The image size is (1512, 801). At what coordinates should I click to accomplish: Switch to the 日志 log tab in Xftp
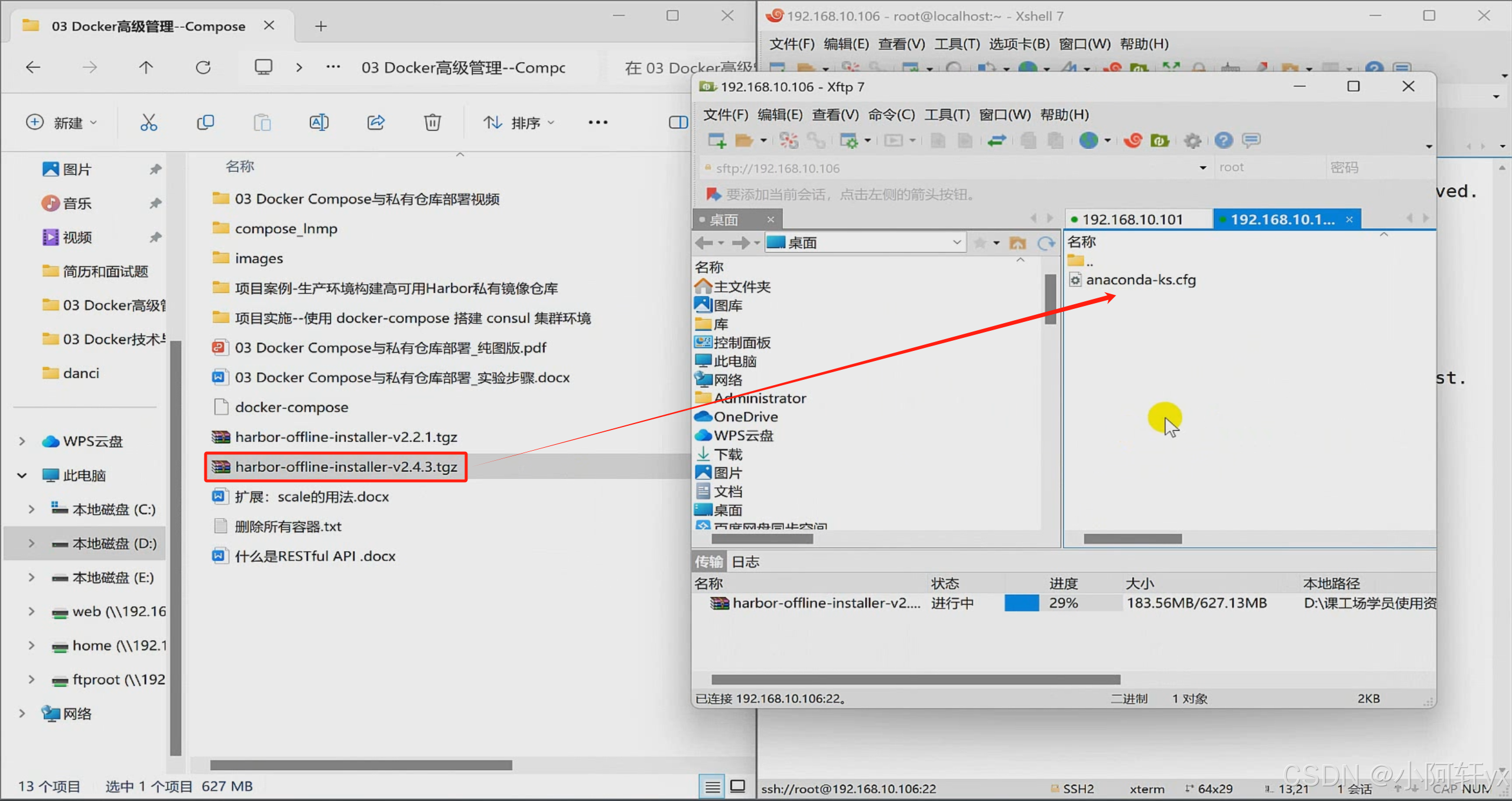click(x=745, y=562)
